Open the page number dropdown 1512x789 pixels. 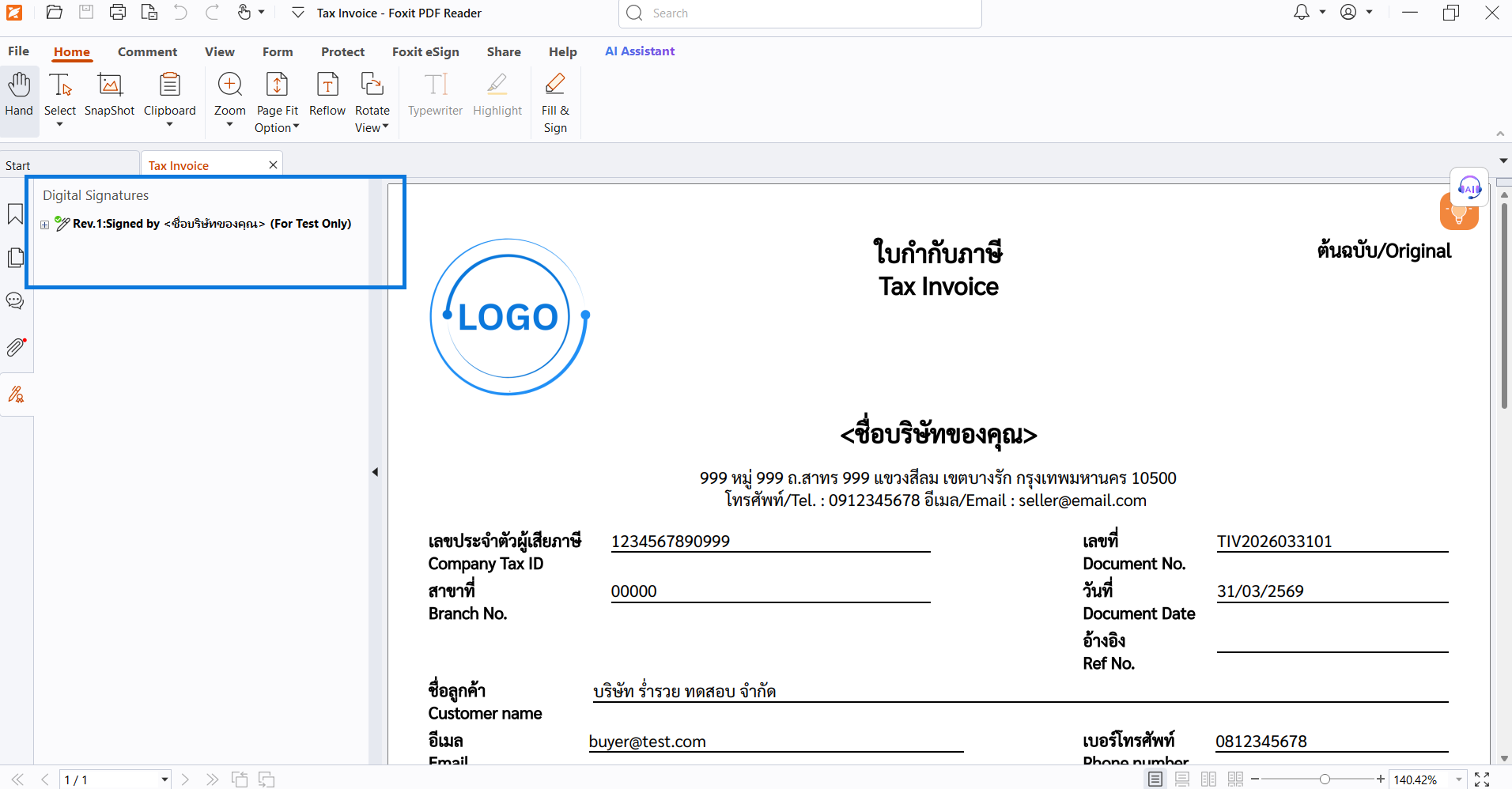pos(164,780)
